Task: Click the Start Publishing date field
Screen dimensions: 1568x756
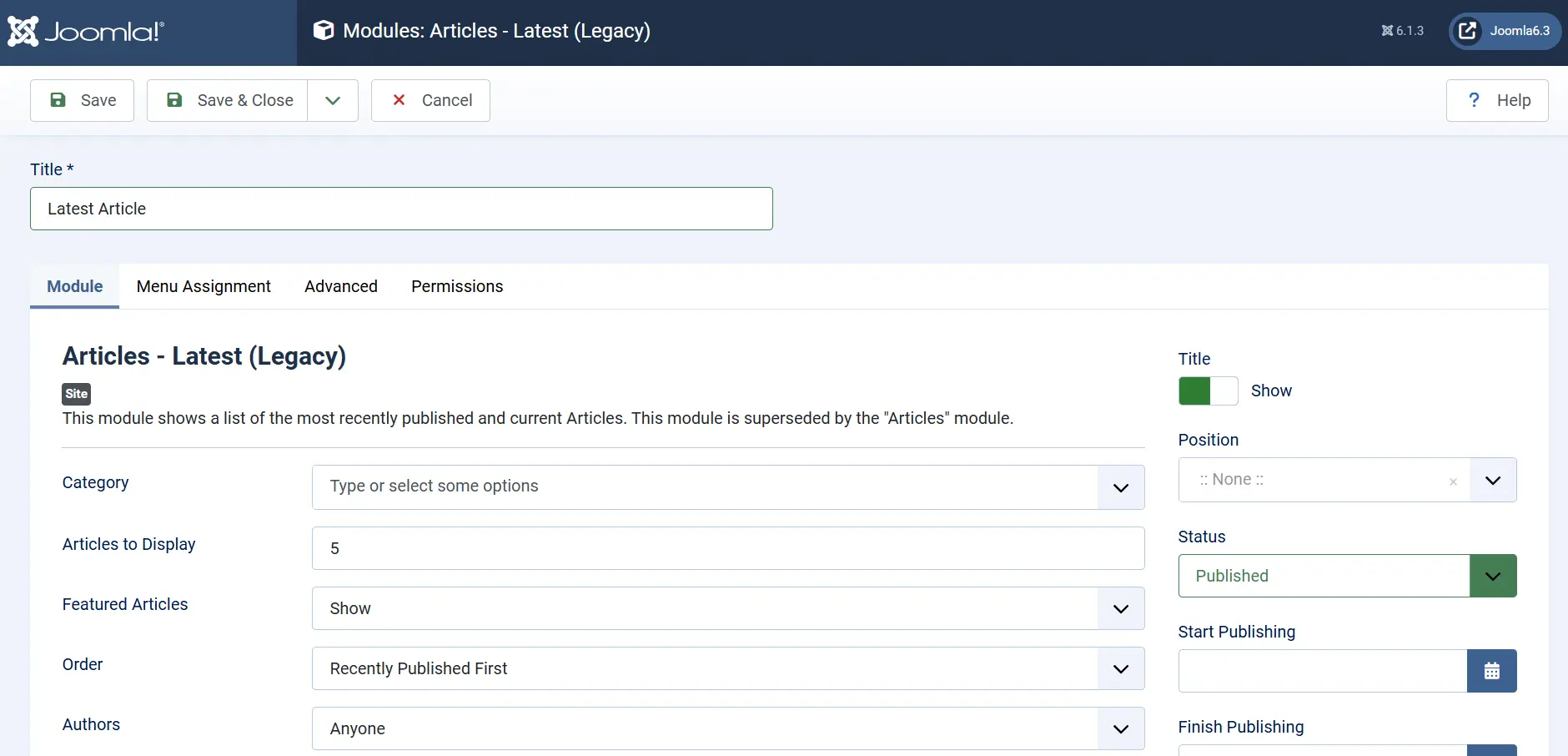Action: click(1323, 671)
